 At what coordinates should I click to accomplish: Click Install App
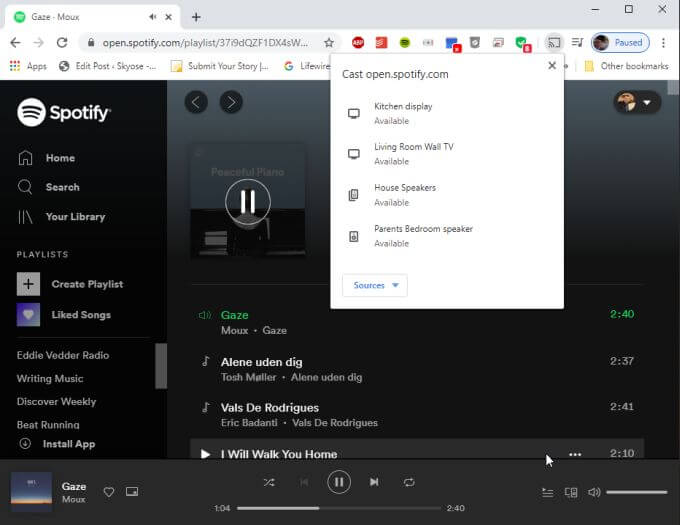pyautogui.click(x=57, y=444)
